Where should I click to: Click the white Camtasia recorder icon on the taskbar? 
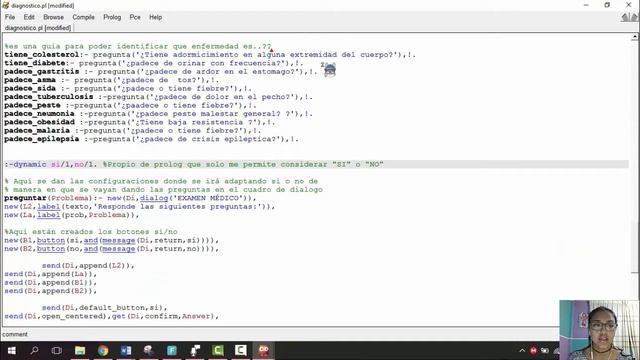click(240, 350)
